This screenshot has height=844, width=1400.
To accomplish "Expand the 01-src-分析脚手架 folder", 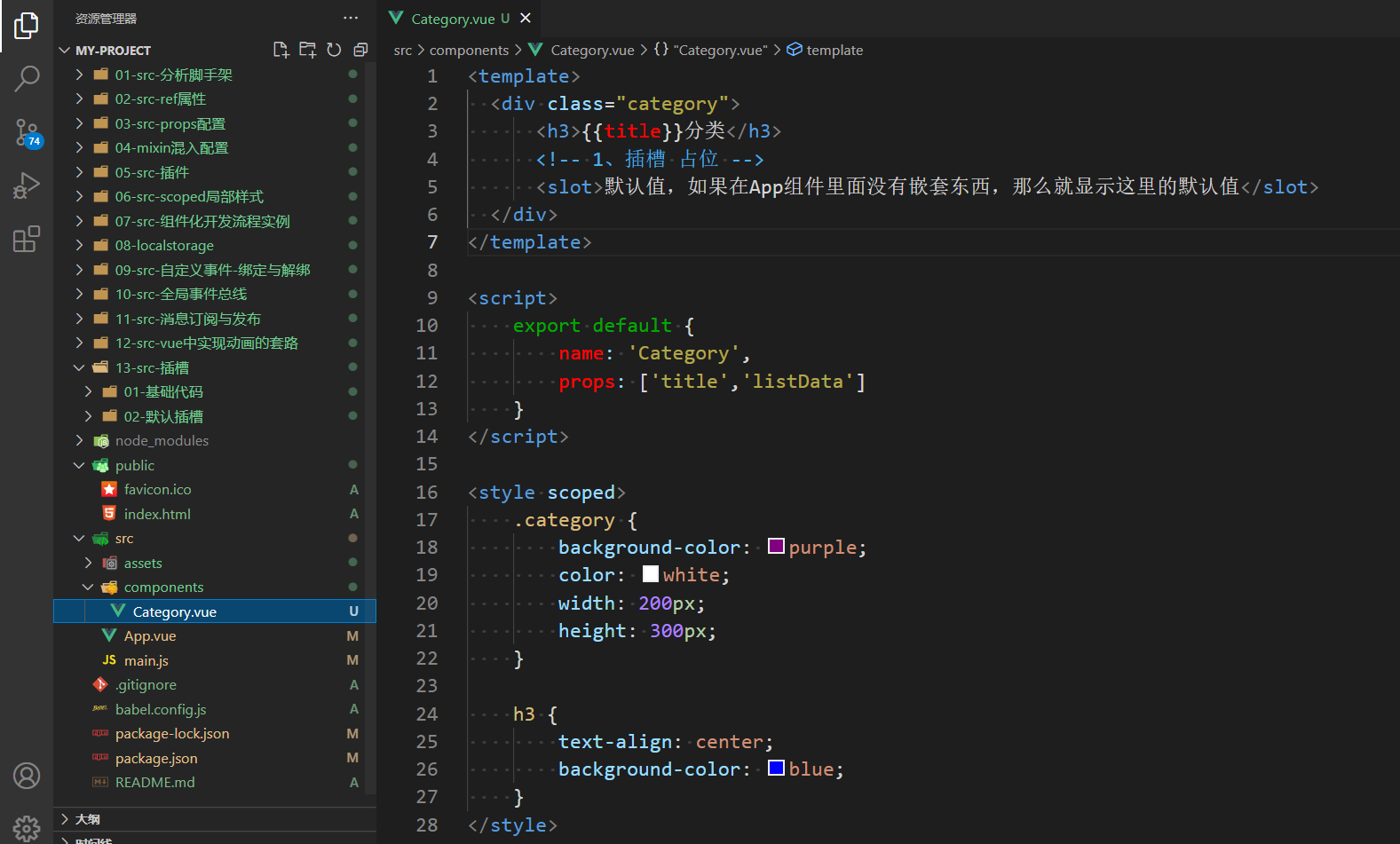I will click(79, 75).
